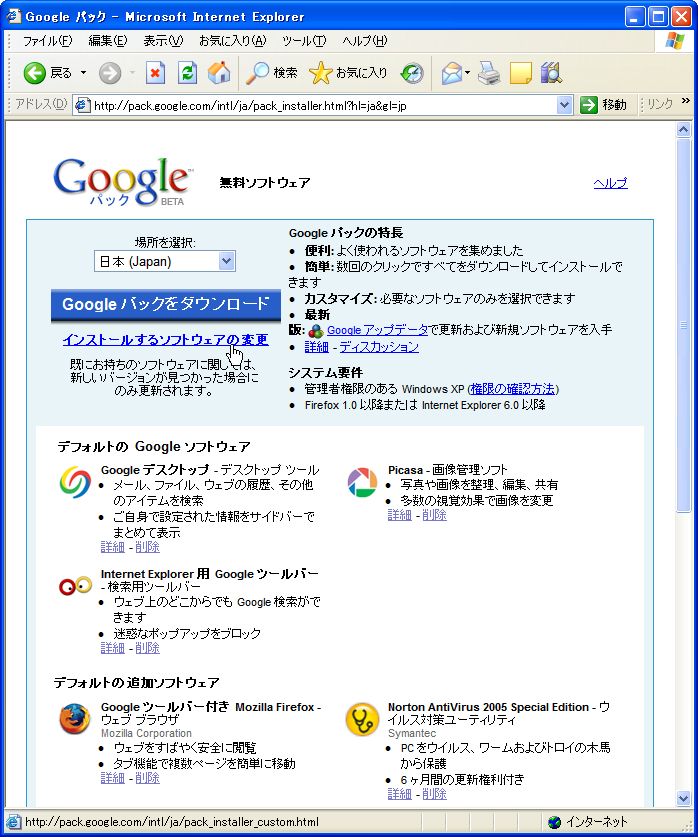Click the ディスカッション link
The image size is (698, 837).
click(x=379, y=347)
